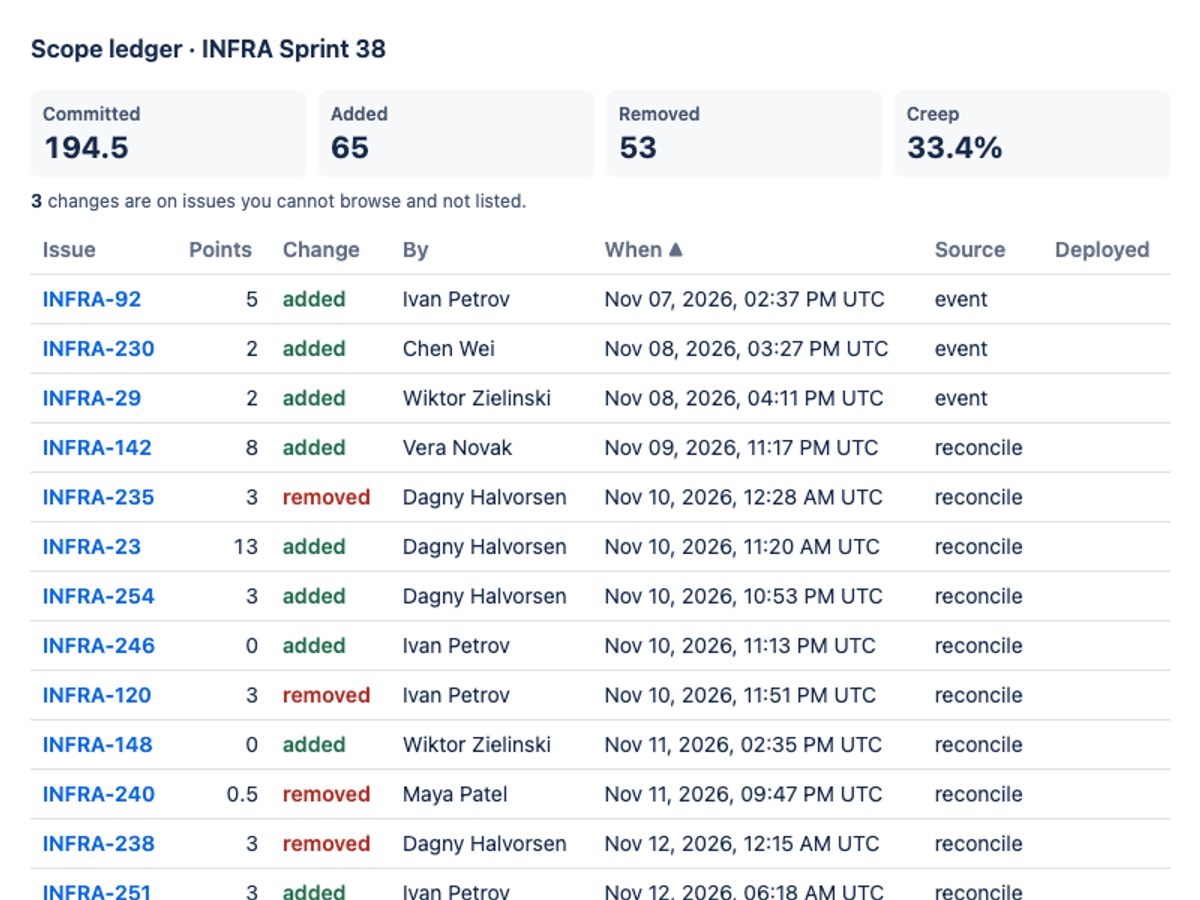Select the Added 65 summary card
Image resolution: width=1200 pixels, height=900 pixels.
456,134
